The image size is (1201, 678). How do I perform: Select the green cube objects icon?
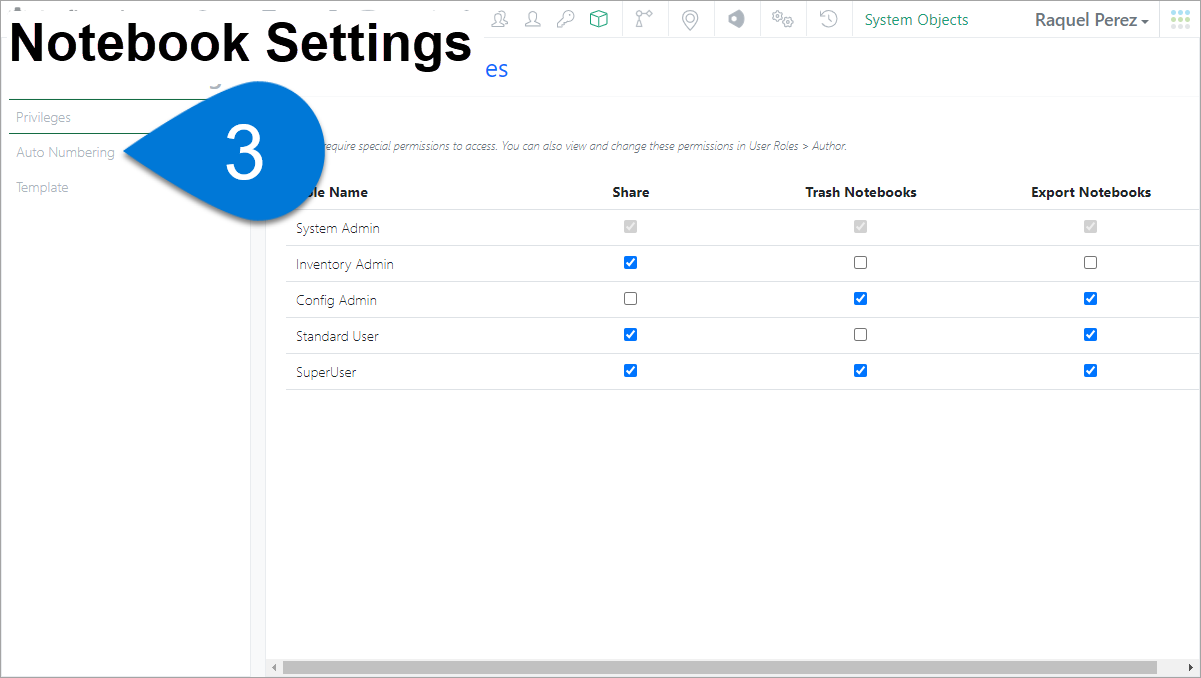pos(598,19)
